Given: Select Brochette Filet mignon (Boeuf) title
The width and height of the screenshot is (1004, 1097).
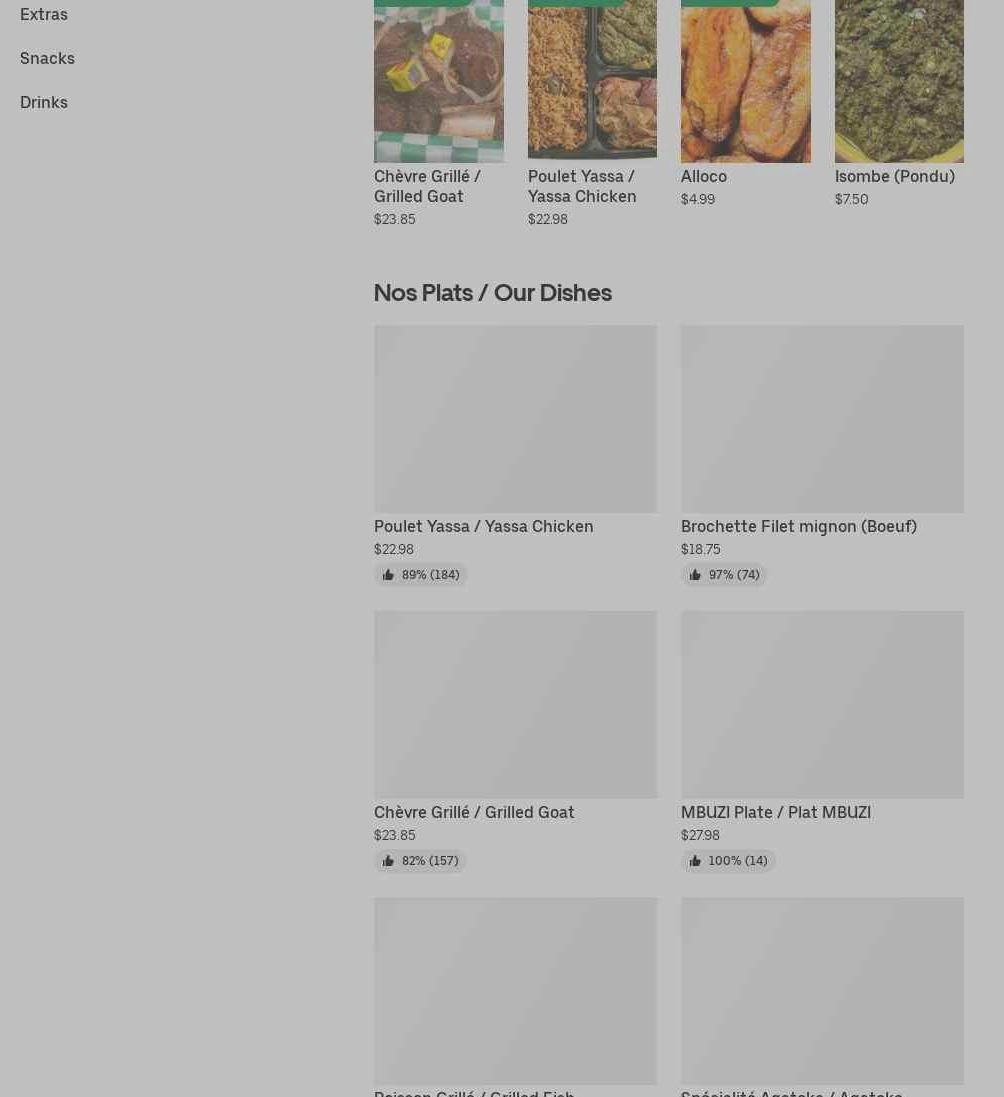Looking at the screenshot, I should pos(799,527).
